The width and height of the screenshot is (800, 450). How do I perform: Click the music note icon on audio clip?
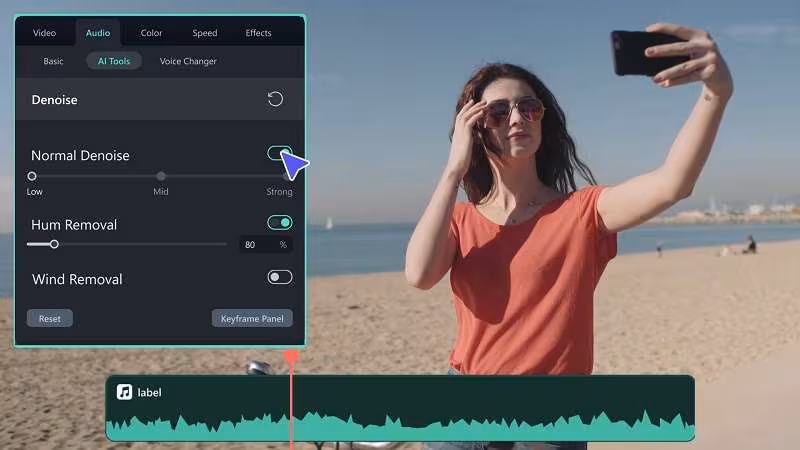pos(124,392)
